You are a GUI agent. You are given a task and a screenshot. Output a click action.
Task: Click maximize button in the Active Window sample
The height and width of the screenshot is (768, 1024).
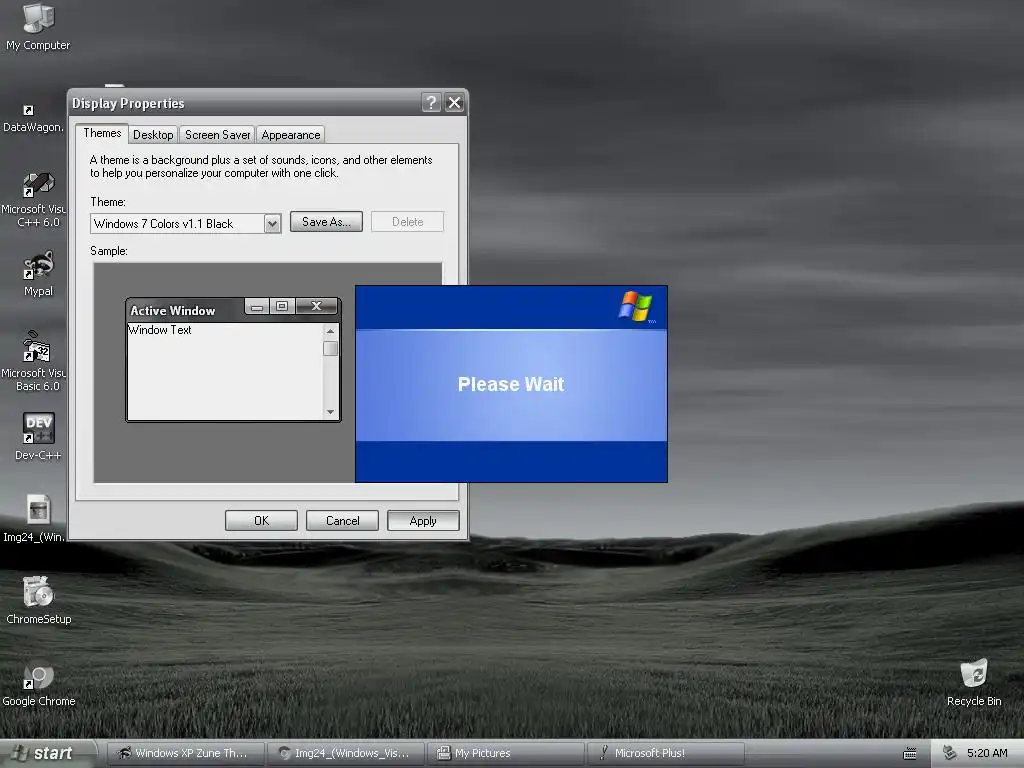point(282,306)
